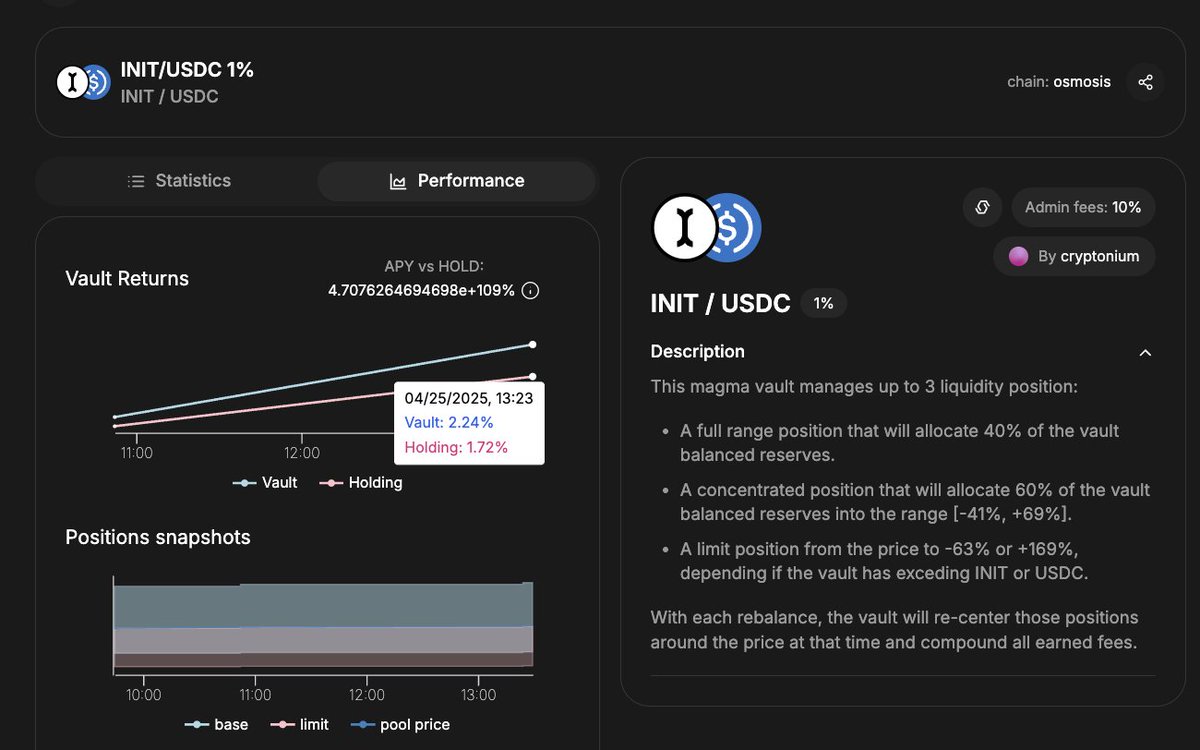Click the info icon beside APY vs HOLD value
Image resolution: width=1200 pixels, height=750 pixels.
[531, 291]
